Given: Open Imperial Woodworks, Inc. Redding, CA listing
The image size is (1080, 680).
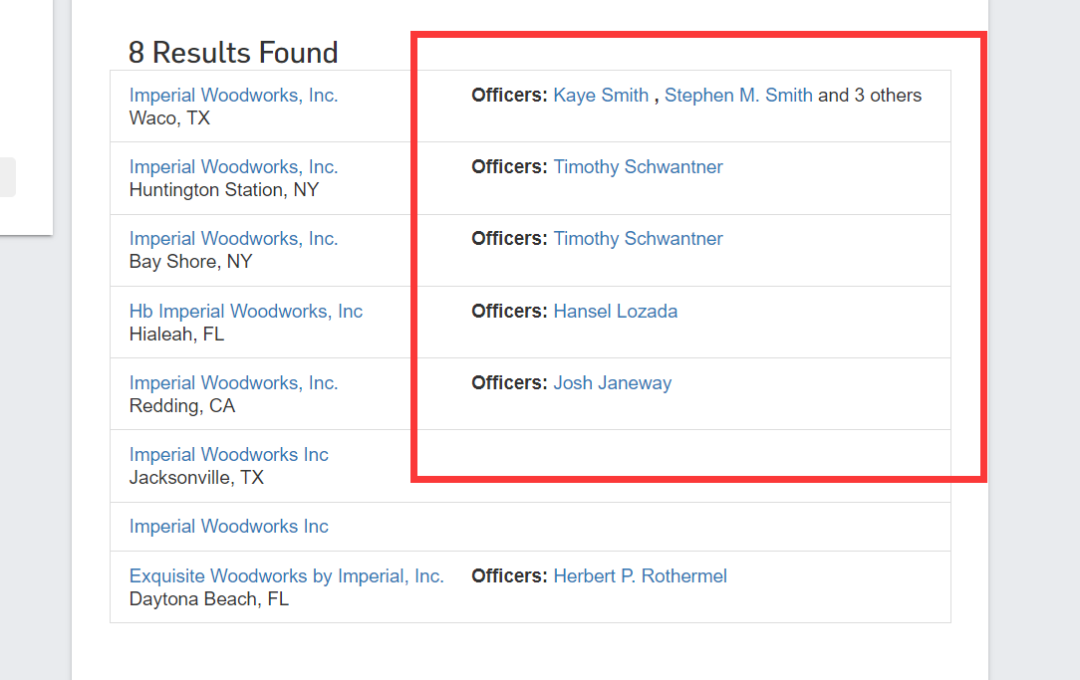Looking at the screenshot, I should [x=233, y=383].
